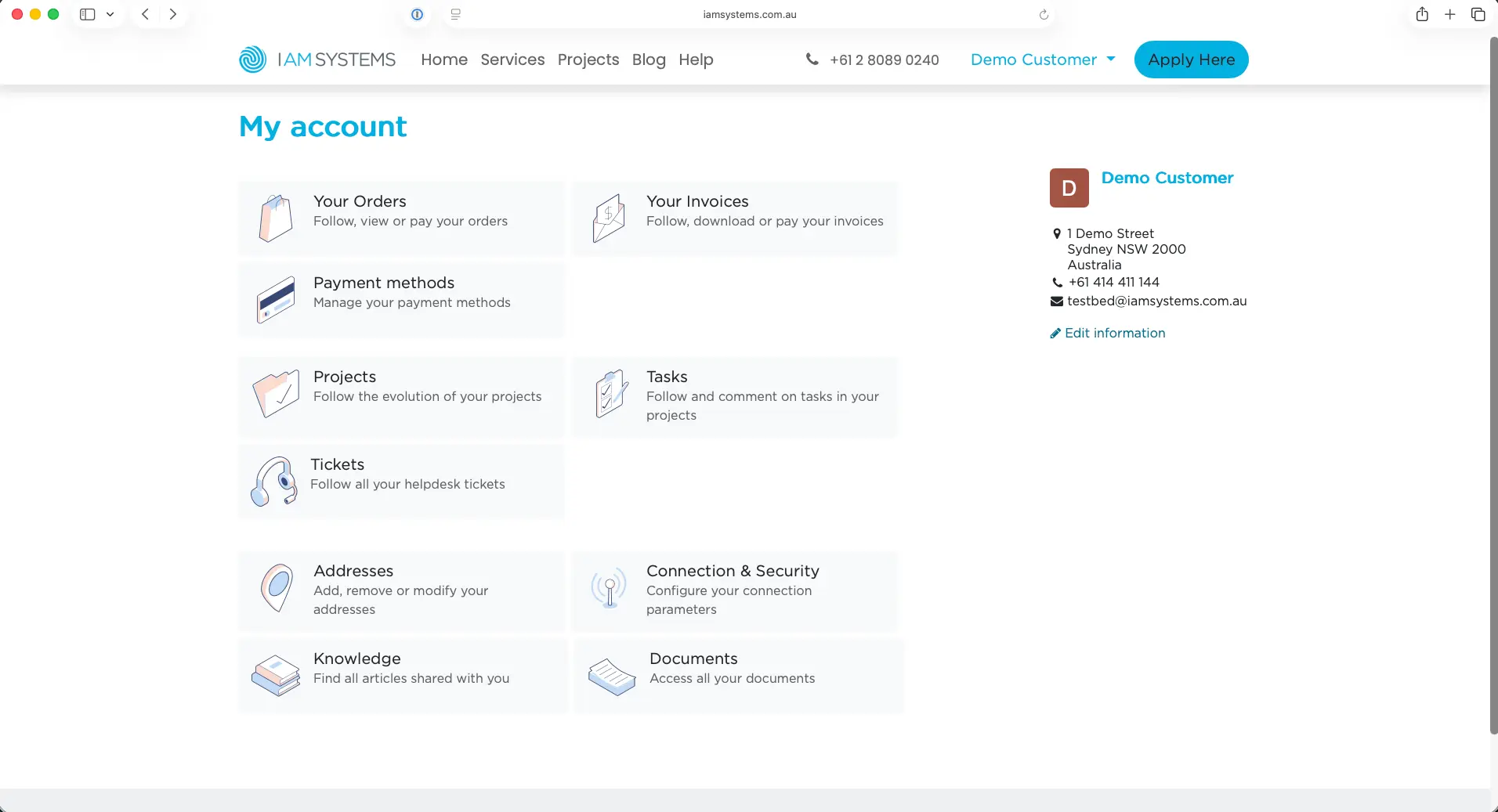Click the Projects folder icon

pos(276,394)
